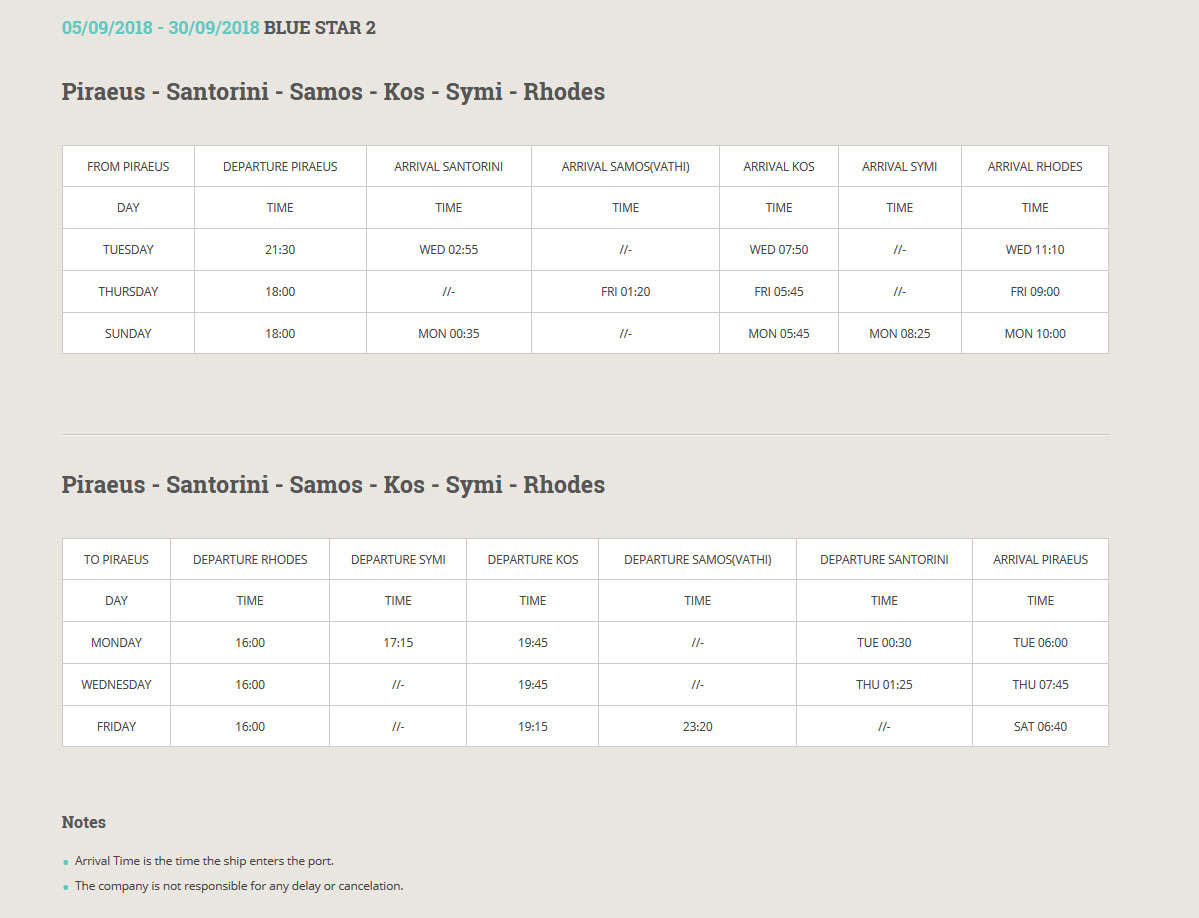Select the TUE 00:30 Santorini departure
Screen dimensions: 1199x918
pos(884,643)
